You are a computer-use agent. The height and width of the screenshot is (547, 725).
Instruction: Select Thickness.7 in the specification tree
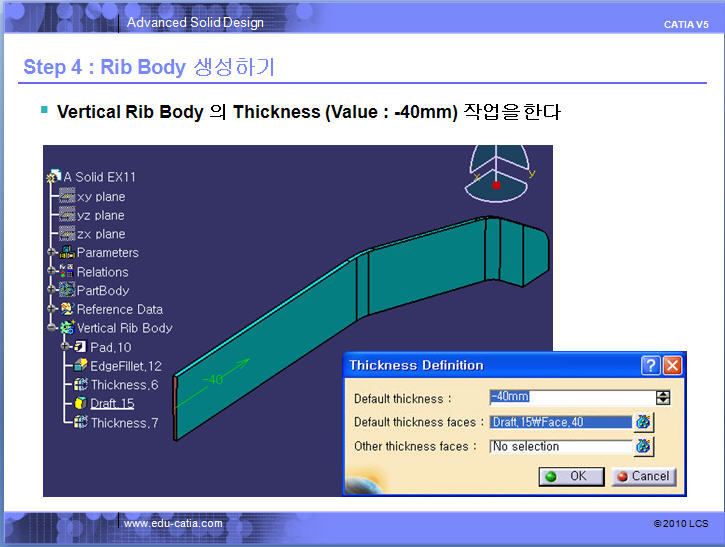click(x=124, y=423)
